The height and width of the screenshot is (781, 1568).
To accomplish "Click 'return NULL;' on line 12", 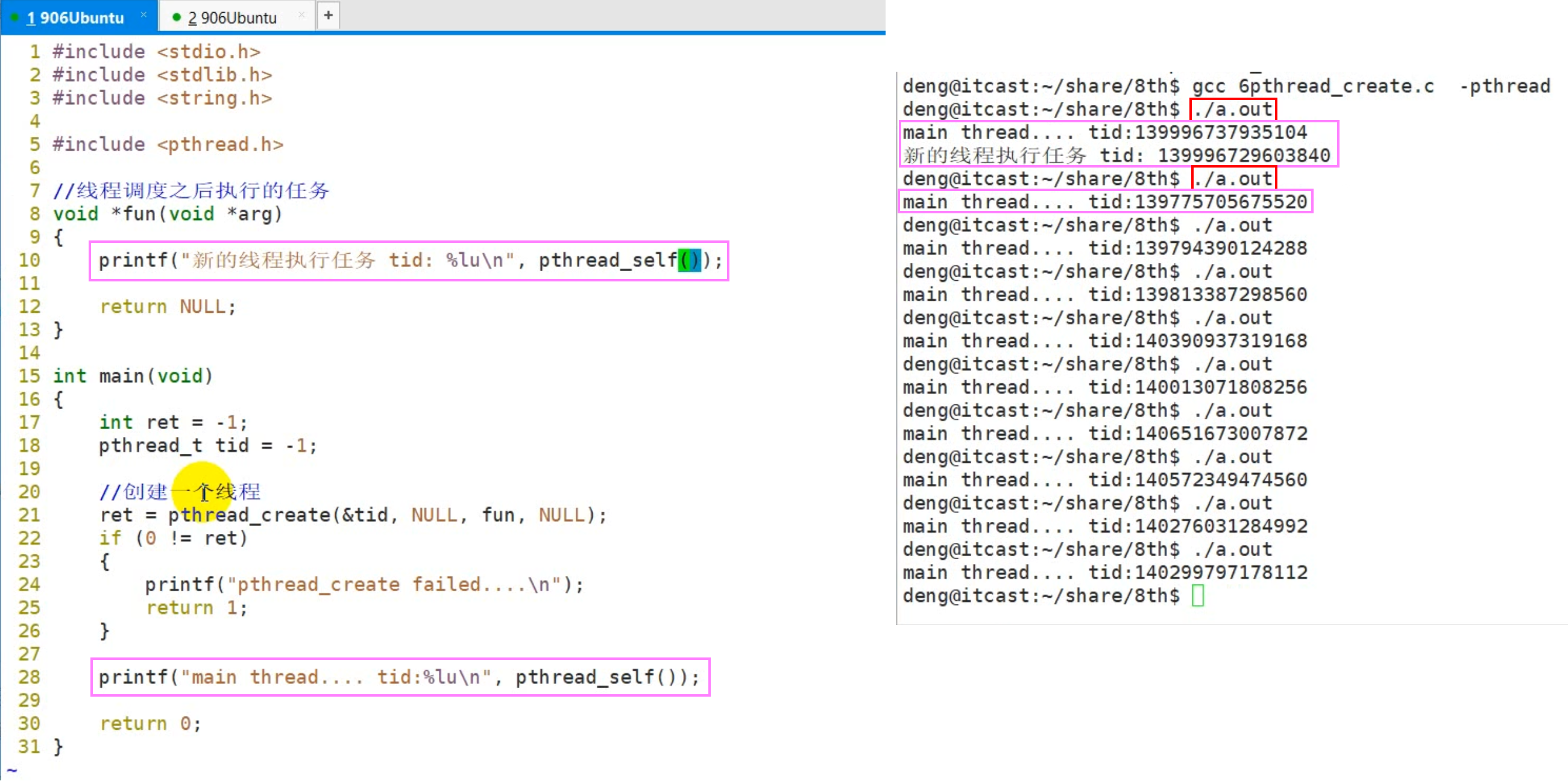I will (168, 306).
